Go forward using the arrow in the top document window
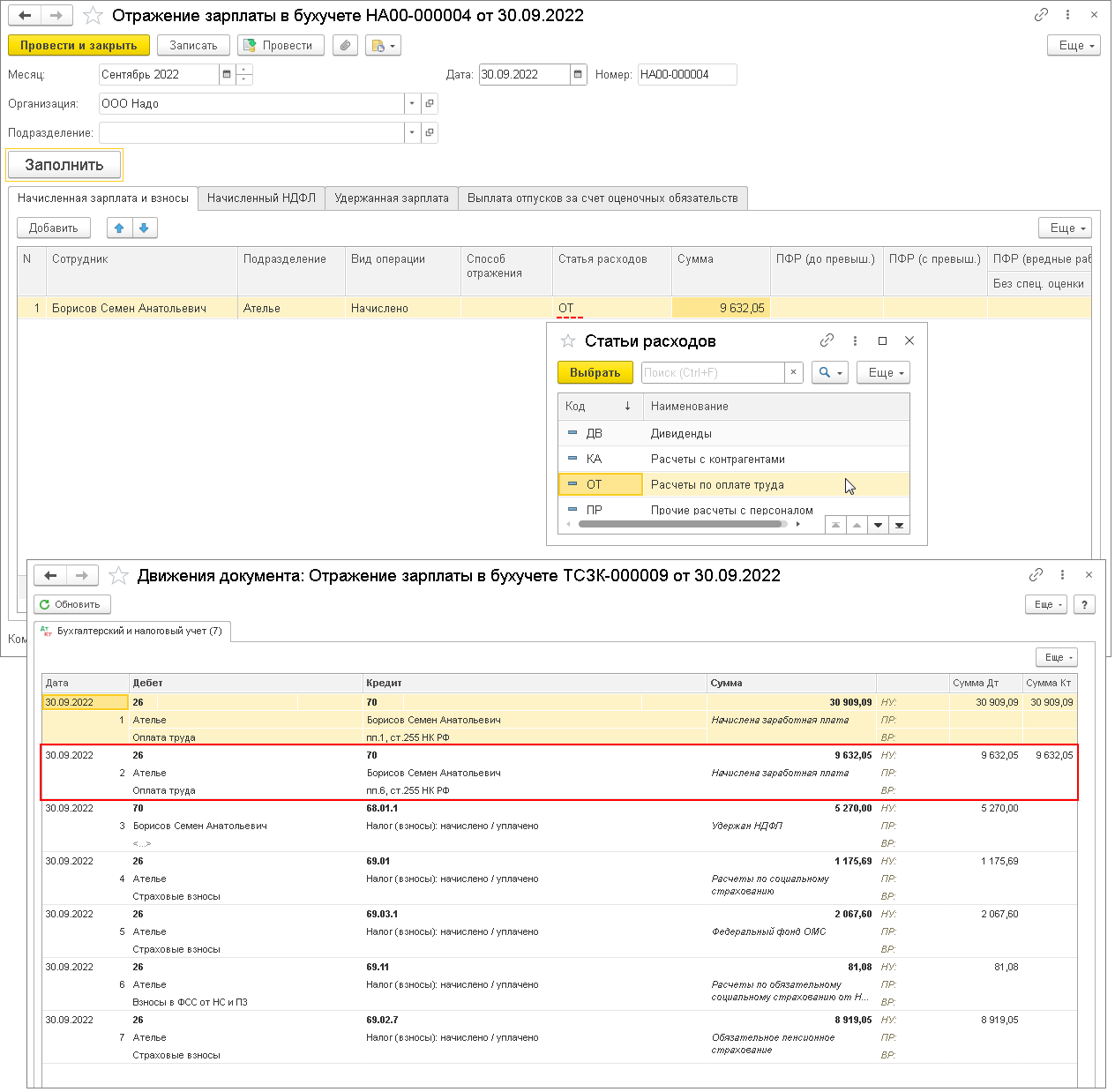The height and width of the screenshot is (1092, 1115). [x=56, y=16]
